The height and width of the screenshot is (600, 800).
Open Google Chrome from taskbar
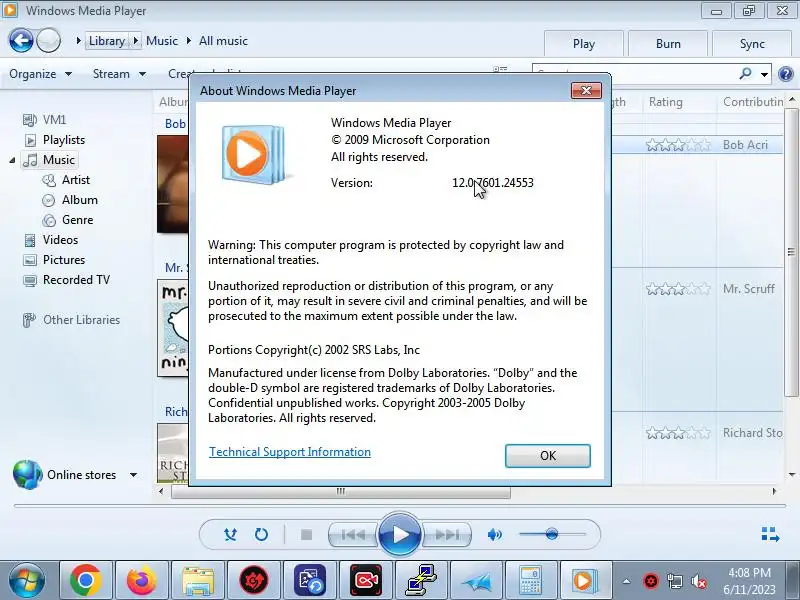[x=86, y=580]
